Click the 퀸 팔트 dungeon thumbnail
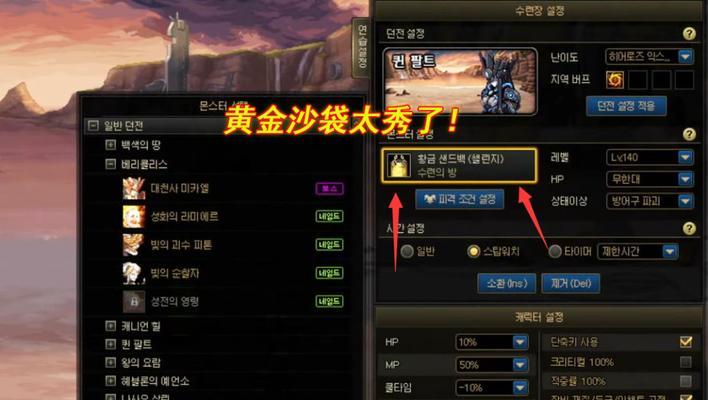This screenshot has width=708, height=400. pos(460,82)
